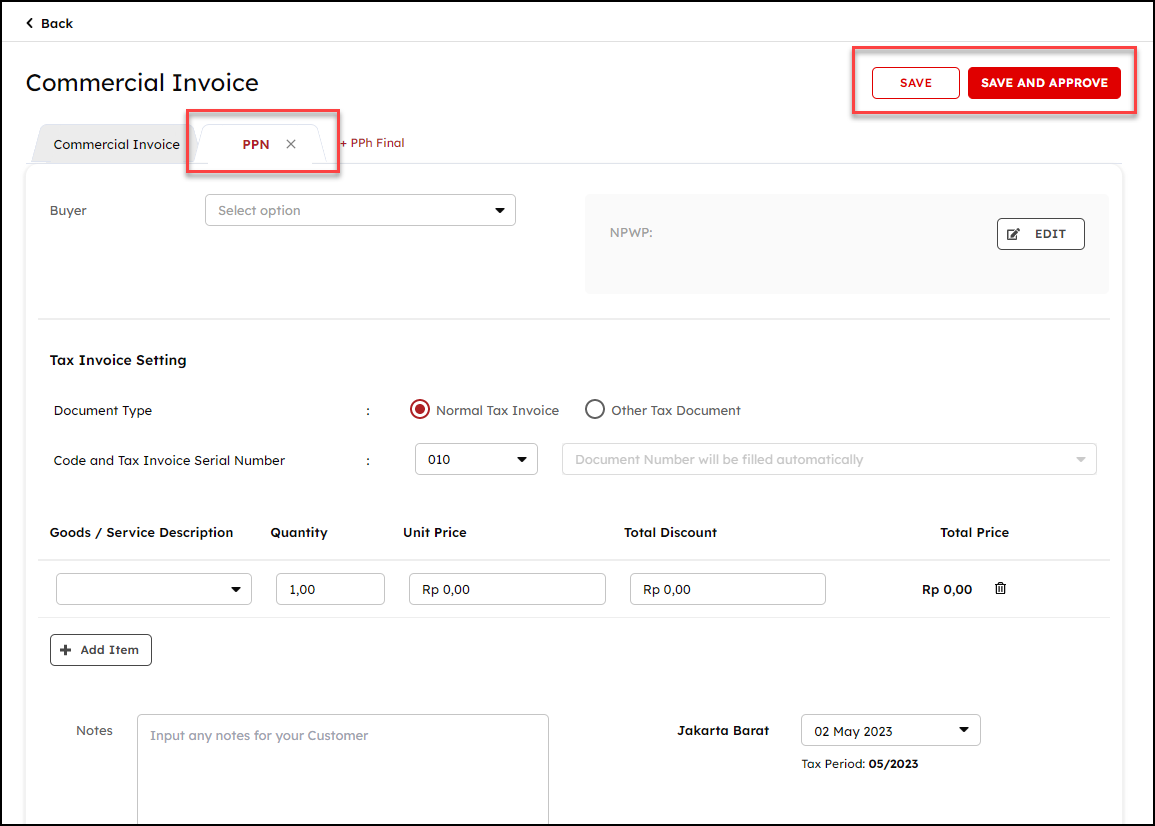Screen dimensions: 1155x826
Task: Click the Edit button beside NPWP
Action: click(1040, 234)
